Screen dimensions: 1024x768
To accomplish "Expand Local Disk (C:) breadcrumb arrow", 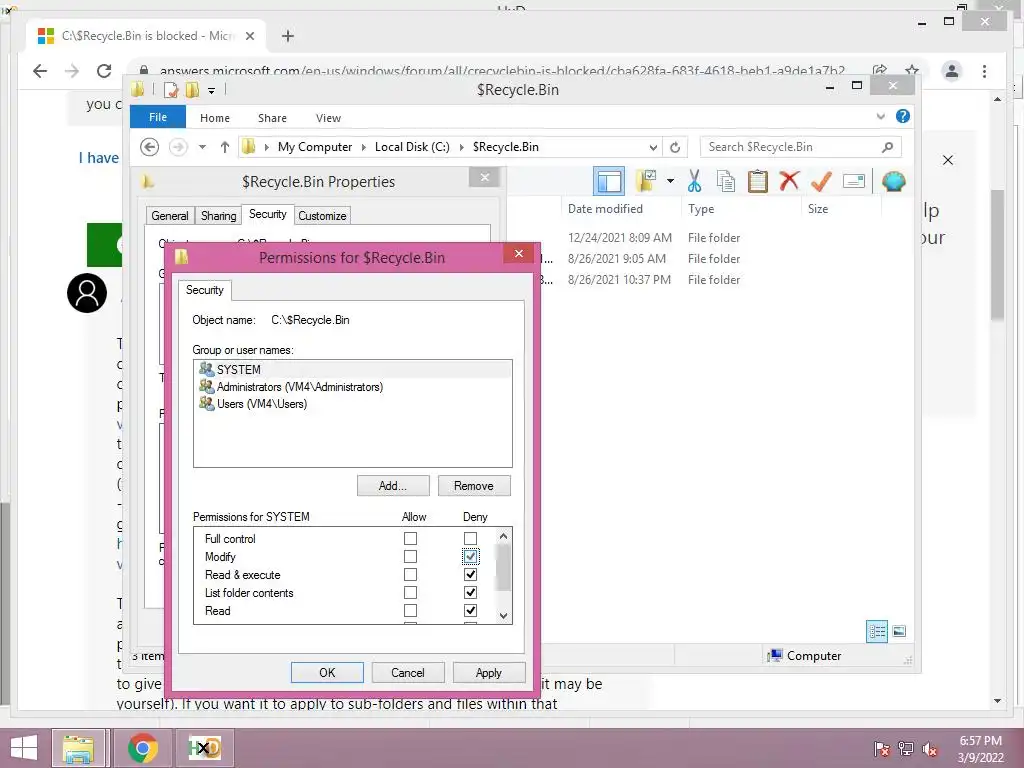I will pyautogui.click(x=461, y=147).
